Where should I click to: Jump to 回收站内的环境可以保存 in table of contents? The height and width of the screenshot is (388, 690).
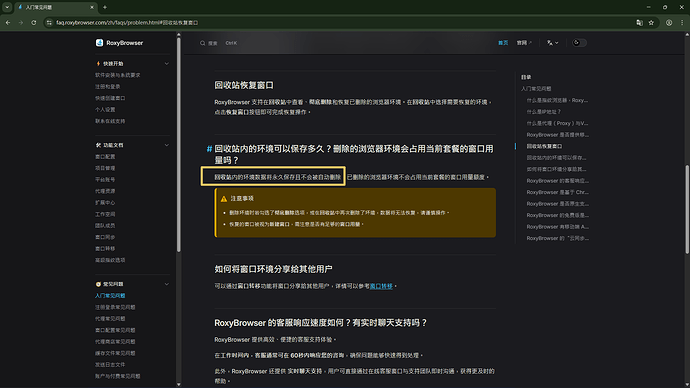click(556, 157)
